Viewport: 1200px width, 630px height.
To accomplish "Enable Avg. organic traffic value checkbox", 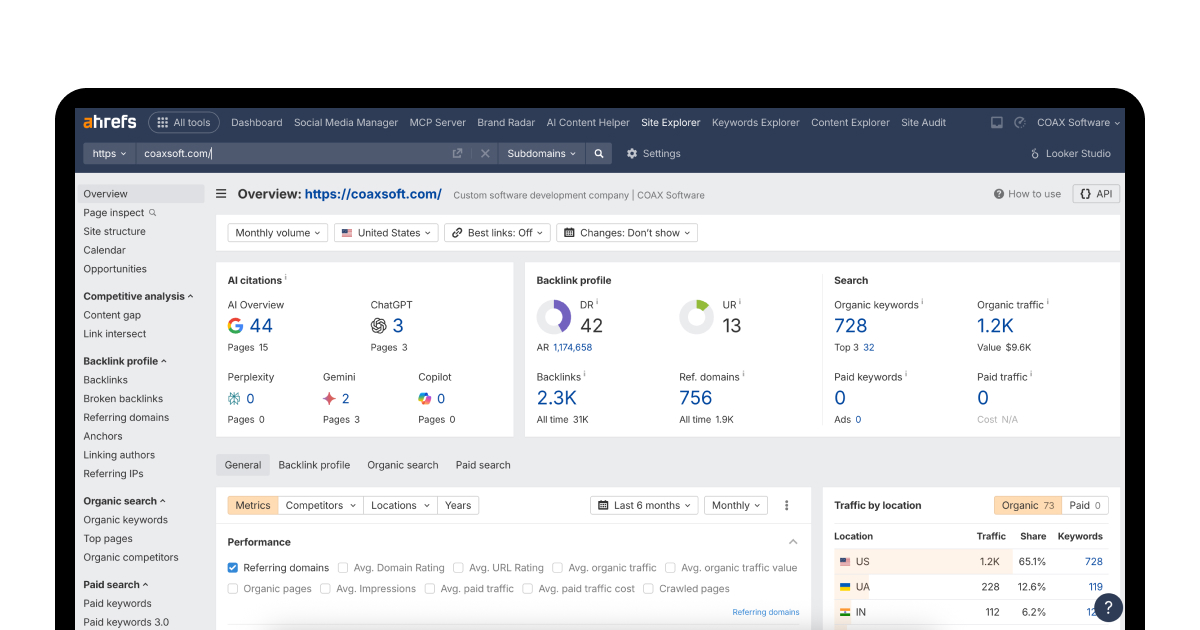I will tap(670, 568).
